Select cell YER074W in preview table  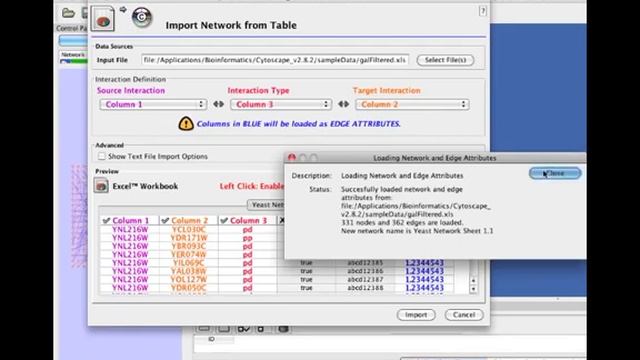pyautogui.click(x=189, y=254)
